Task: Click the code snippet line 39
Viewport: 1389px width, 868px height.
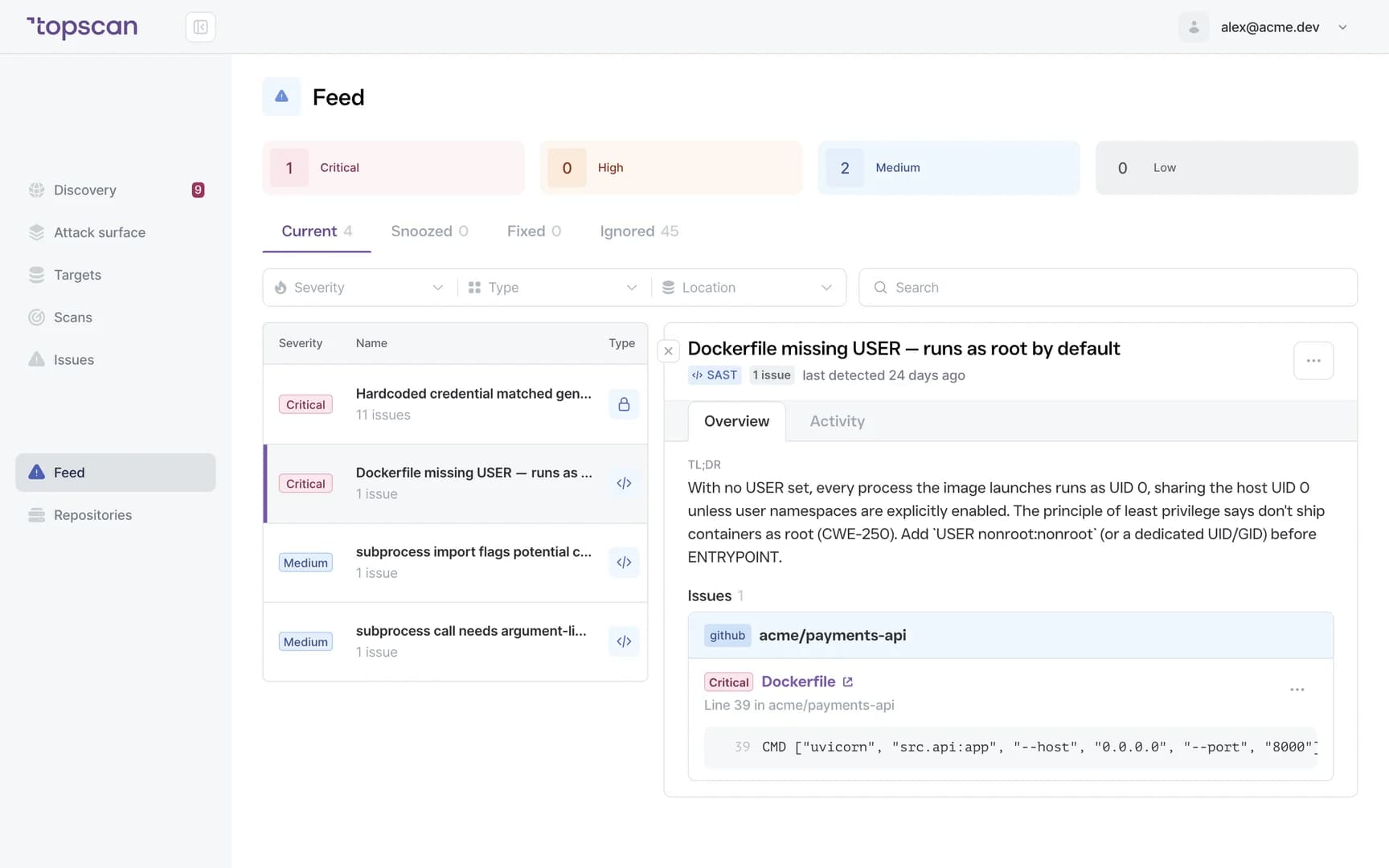Action: click(x=1010, y=747)
